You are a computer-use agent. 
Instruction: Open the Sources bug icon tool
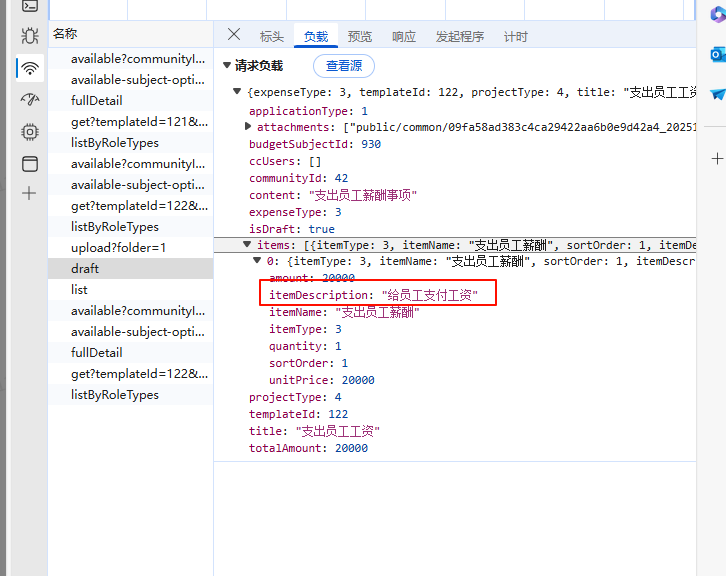point(30,36)
